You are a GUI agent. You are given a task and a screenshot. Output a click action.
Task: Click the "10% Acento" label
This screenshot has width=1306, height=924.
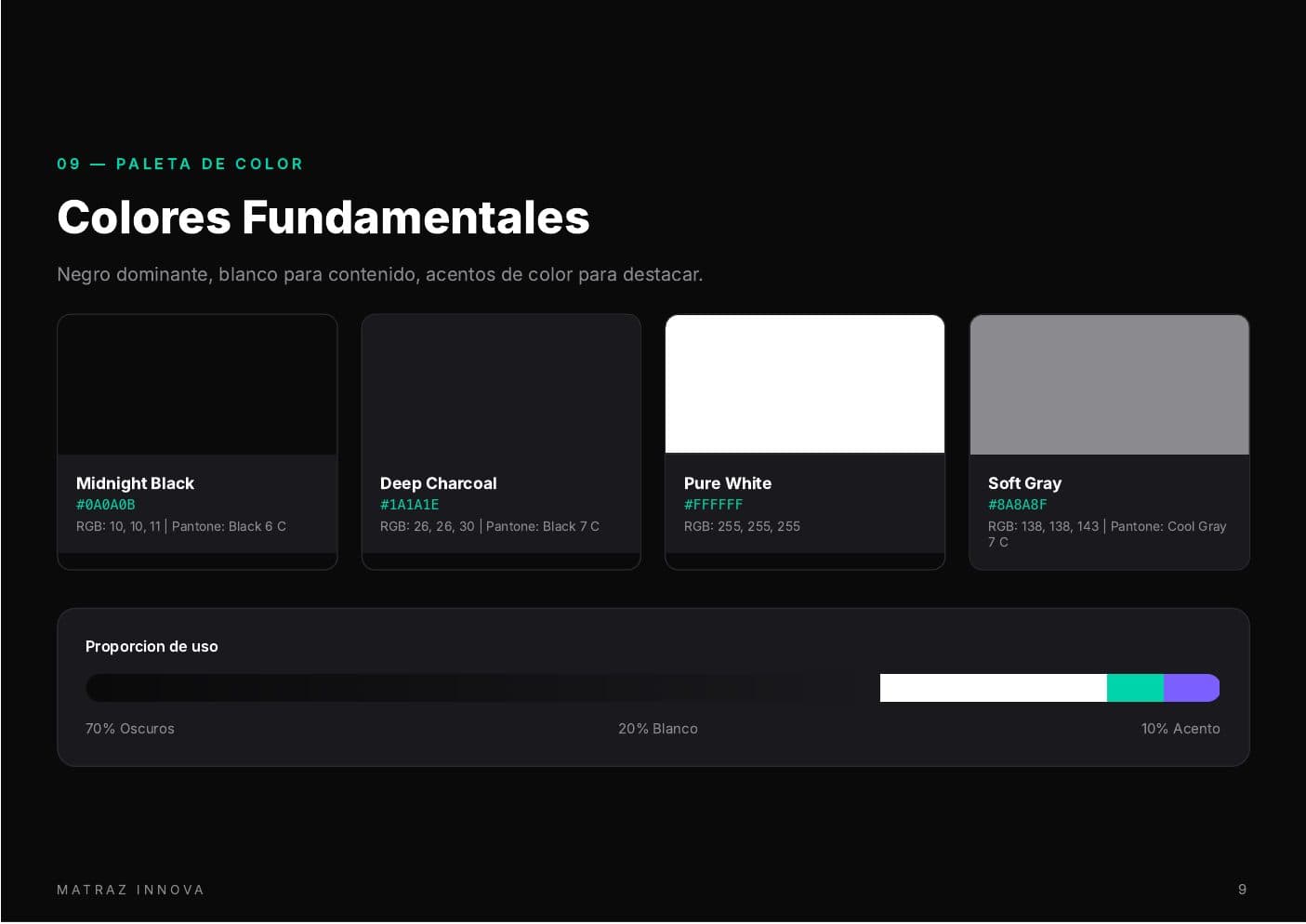tap(1181, 729)
